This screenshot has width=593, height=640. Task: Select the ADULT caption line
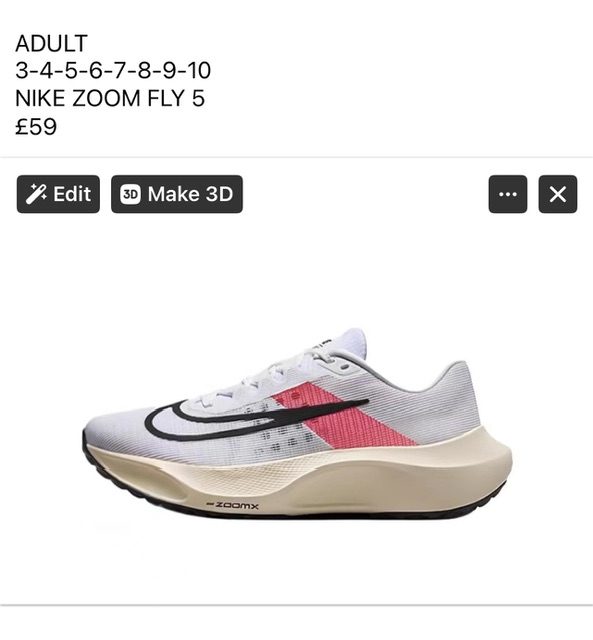coord(51,44)
